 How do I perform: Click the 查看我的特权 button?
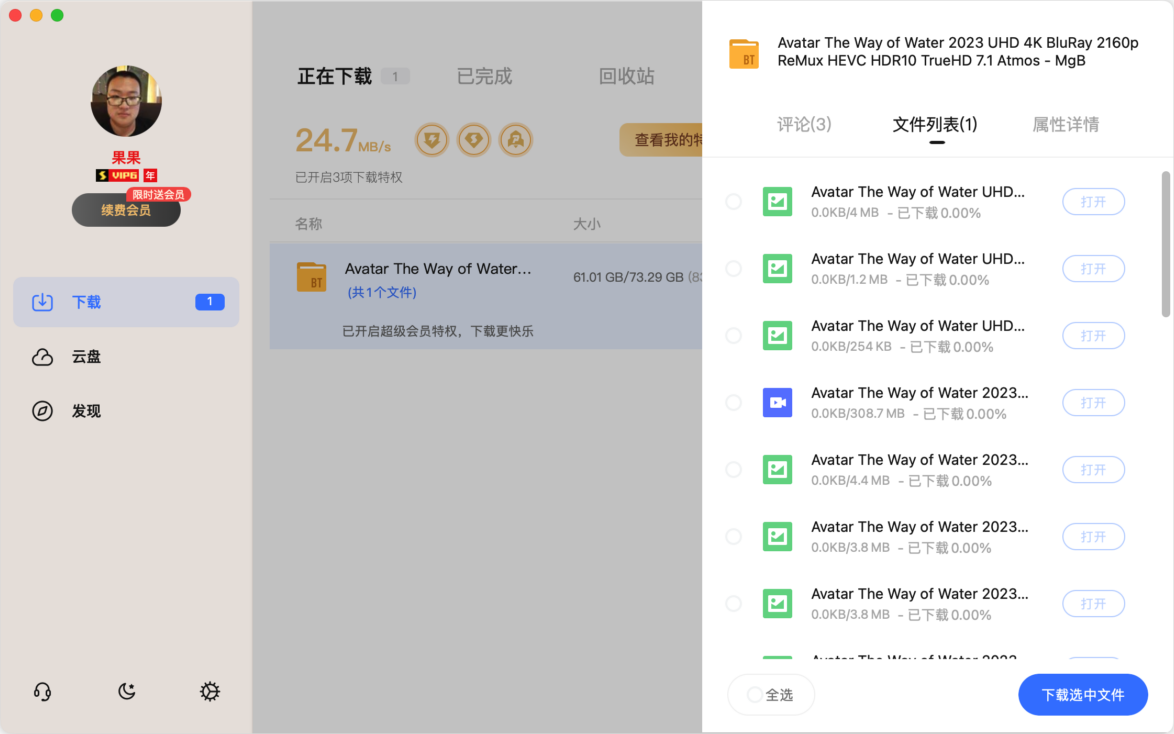click(x=661, y=140)
